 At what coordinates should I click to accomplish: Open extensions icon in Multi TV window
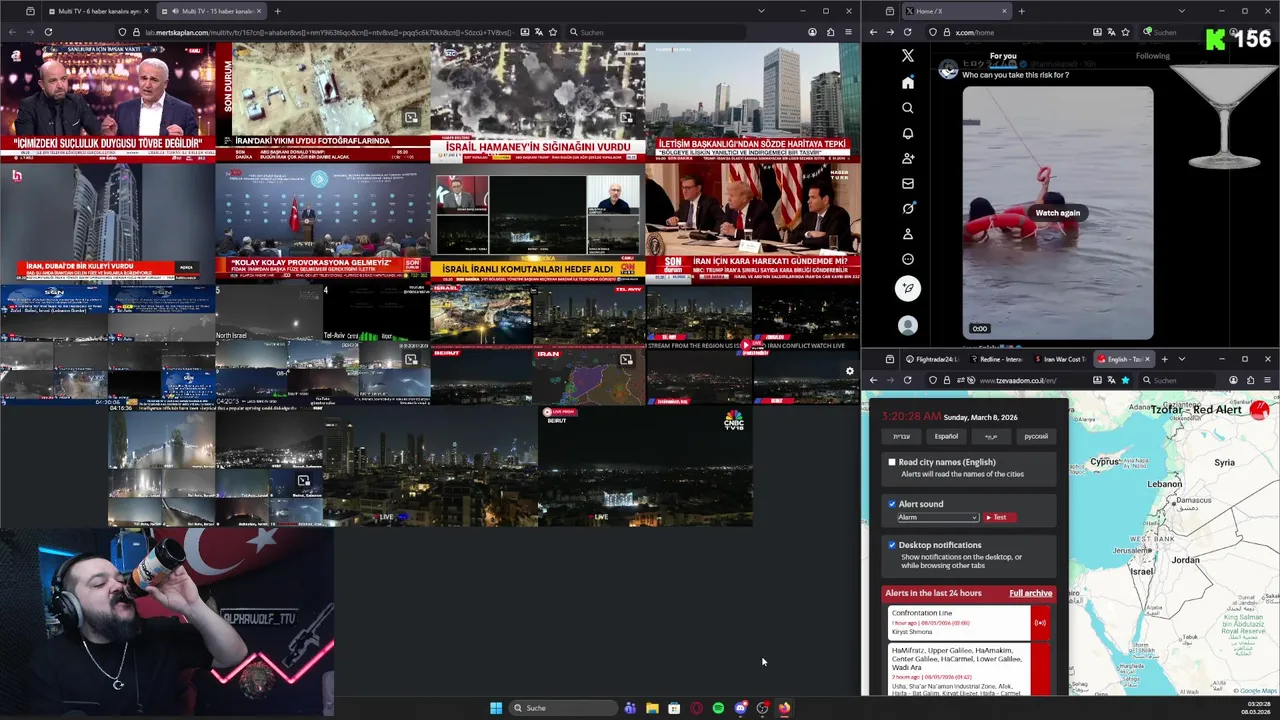(x=830, y=32)
